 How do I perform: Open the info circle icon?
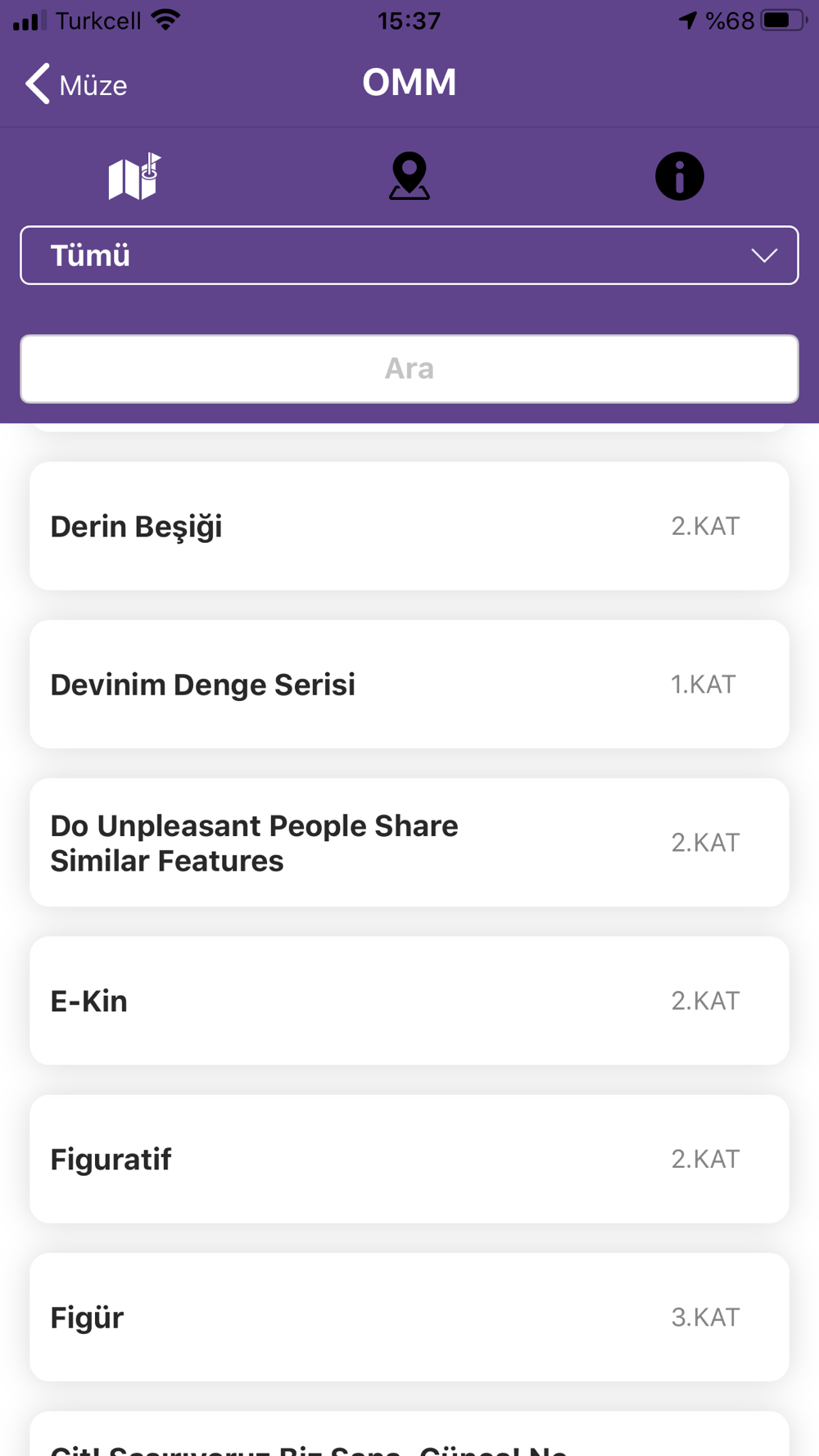679,177
